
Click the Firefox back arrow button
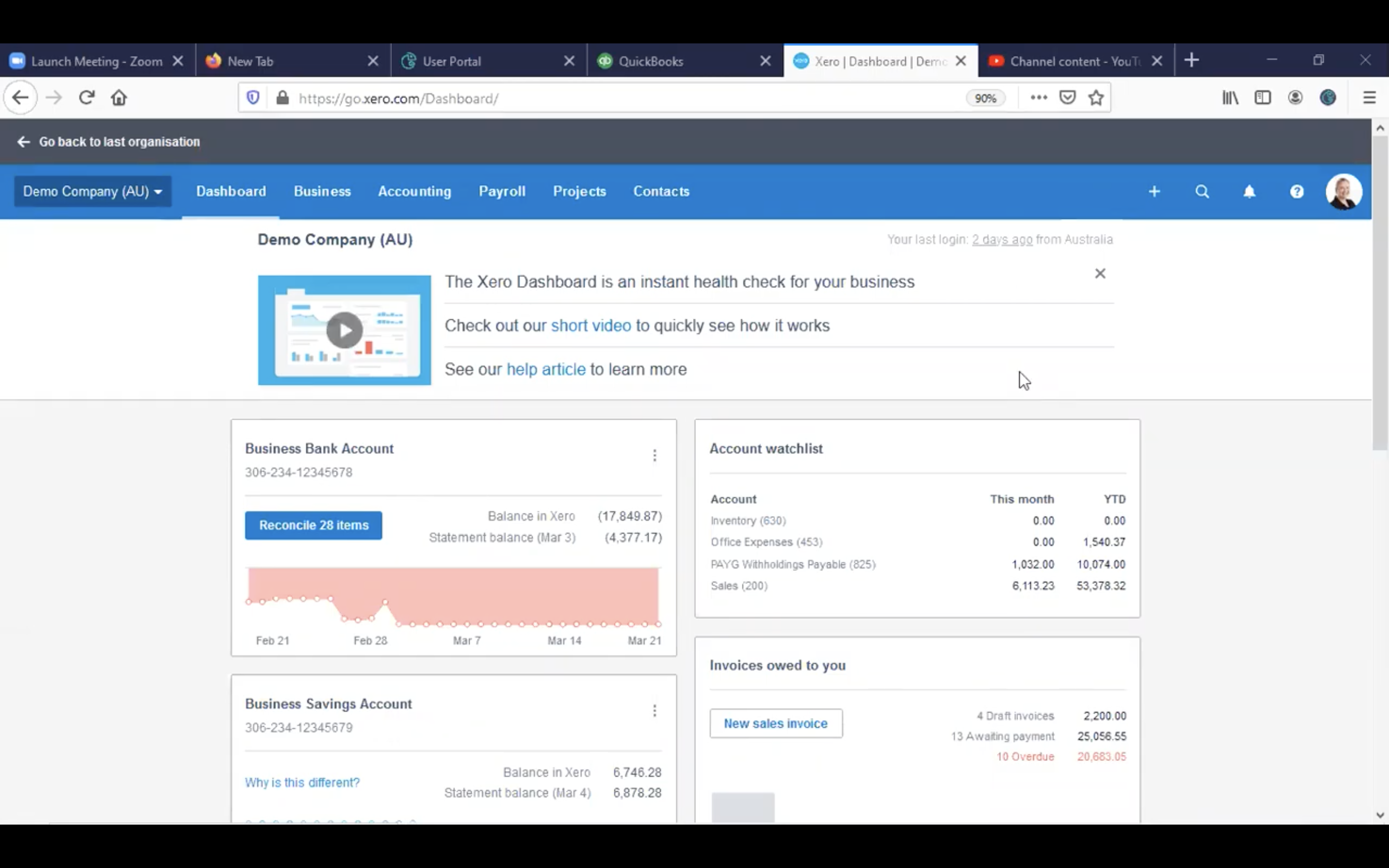point(21,97)
